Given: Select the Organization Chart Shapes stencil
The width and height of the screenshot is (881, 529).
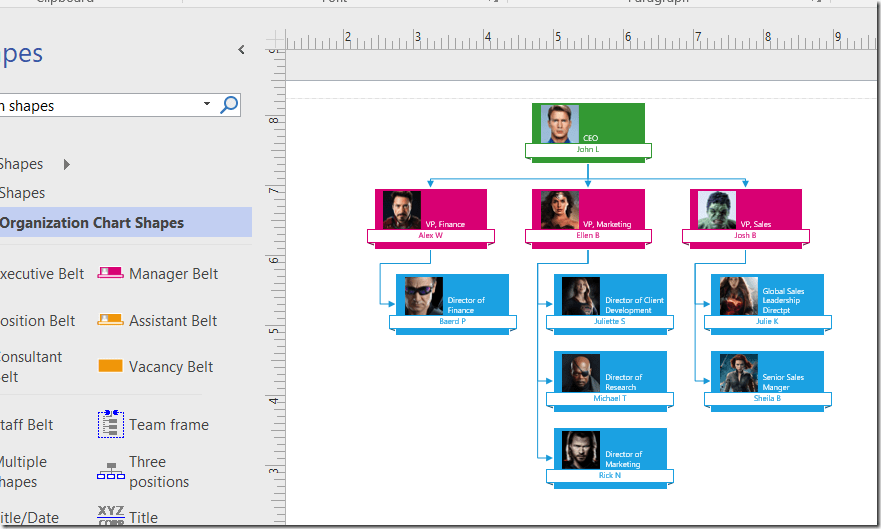Looking at the screenshot, I should tap(126, 222).
